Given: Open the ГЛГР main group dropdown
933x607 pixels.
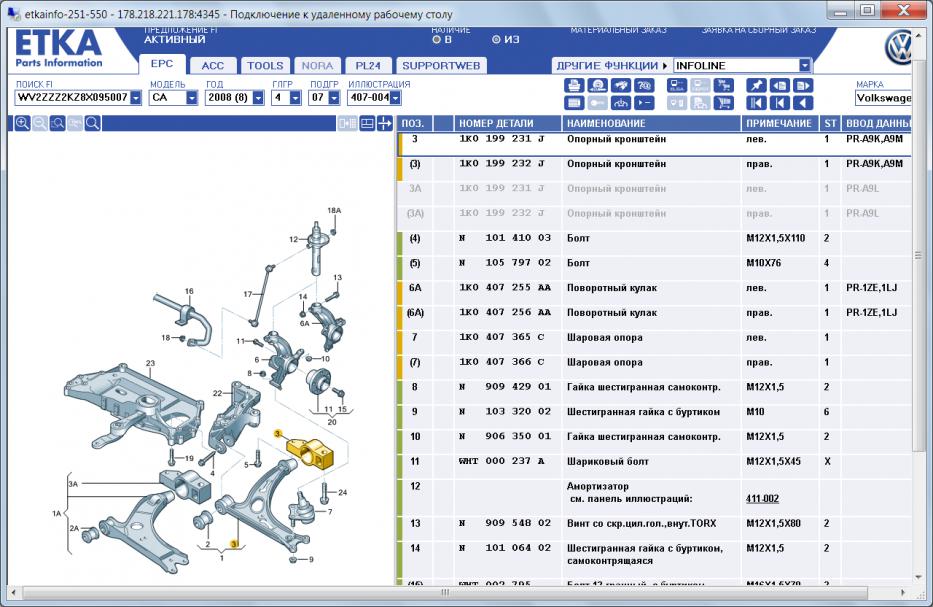Looking at the screenshot, I should point(295,98).
